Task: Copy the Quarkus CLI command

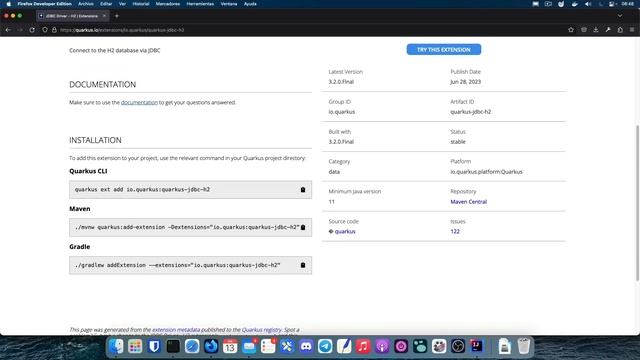Action: tap(303, 190)
